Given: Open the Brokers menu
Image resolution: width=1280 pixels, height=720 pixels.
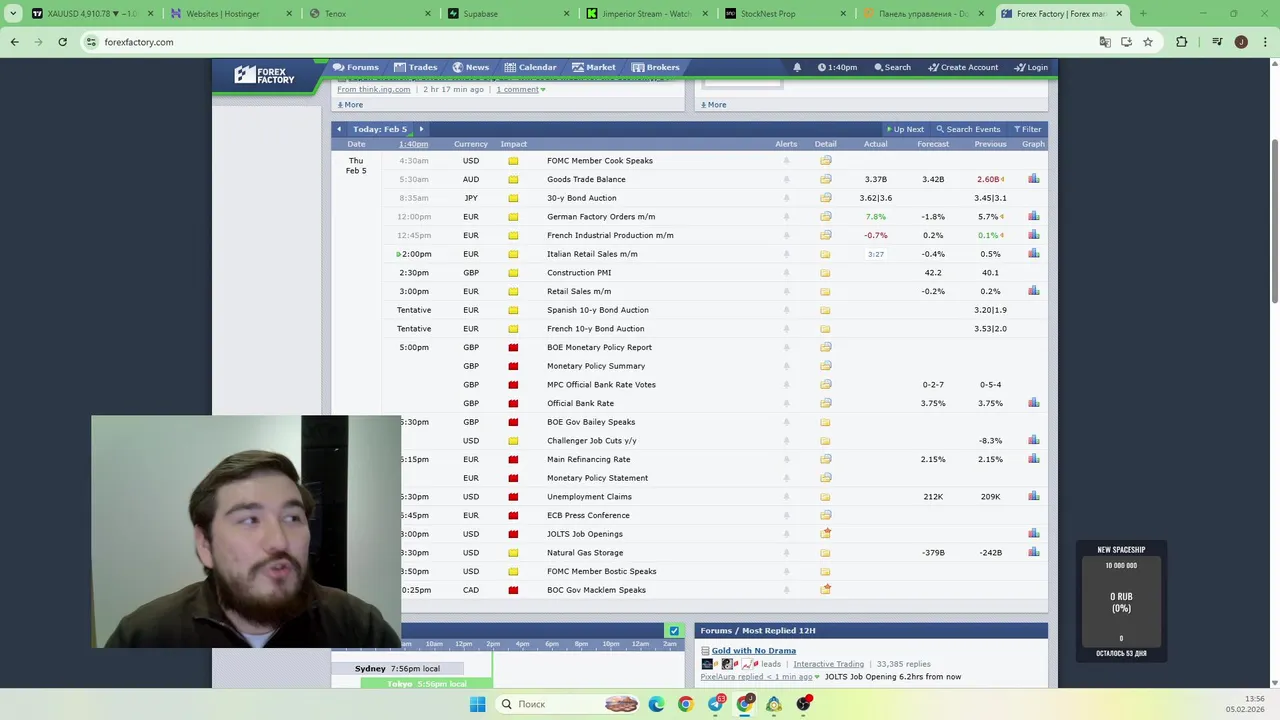Looking at the screenshot, I should pos(656,67).
